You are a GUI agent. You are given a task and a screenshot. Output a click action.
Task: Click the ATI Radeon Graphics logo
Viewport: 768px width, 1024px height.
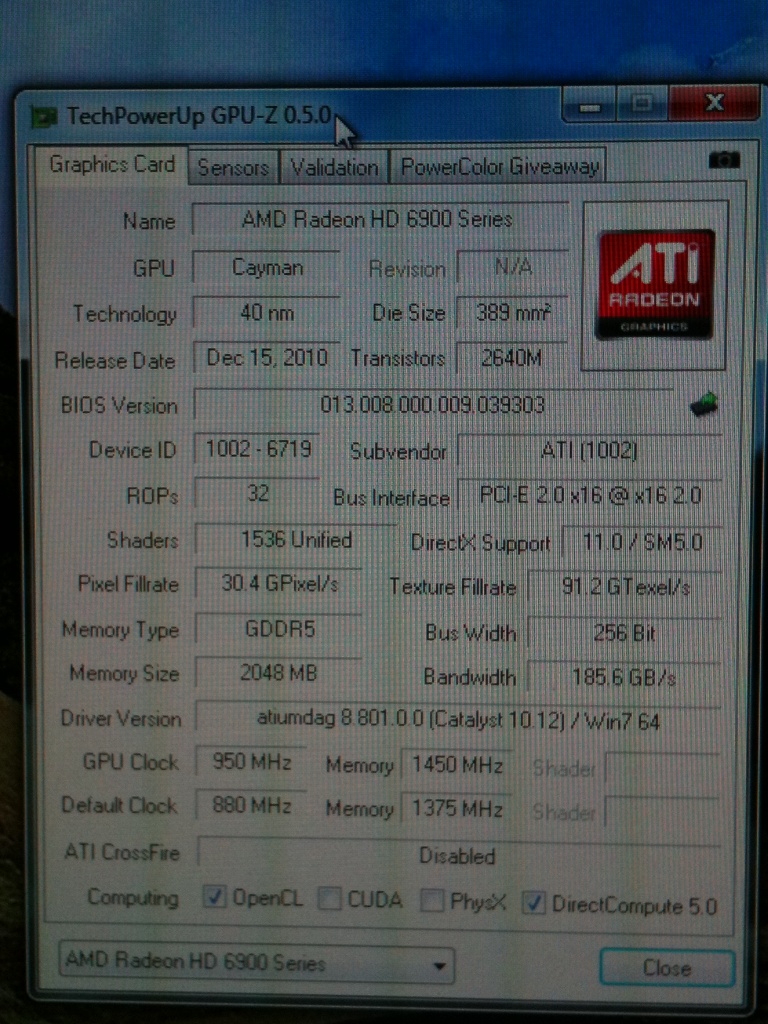[656, 284]
